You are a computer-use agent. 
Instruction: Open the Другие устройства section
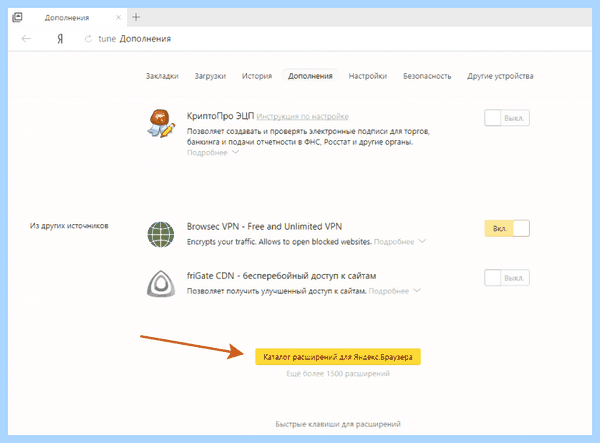(x=500, y=76)
